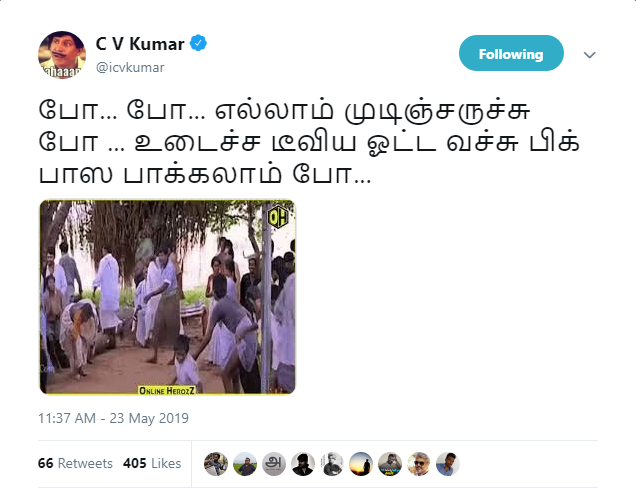View the 405 Likes list
The image size is (636, 488).
click(152, 463)
